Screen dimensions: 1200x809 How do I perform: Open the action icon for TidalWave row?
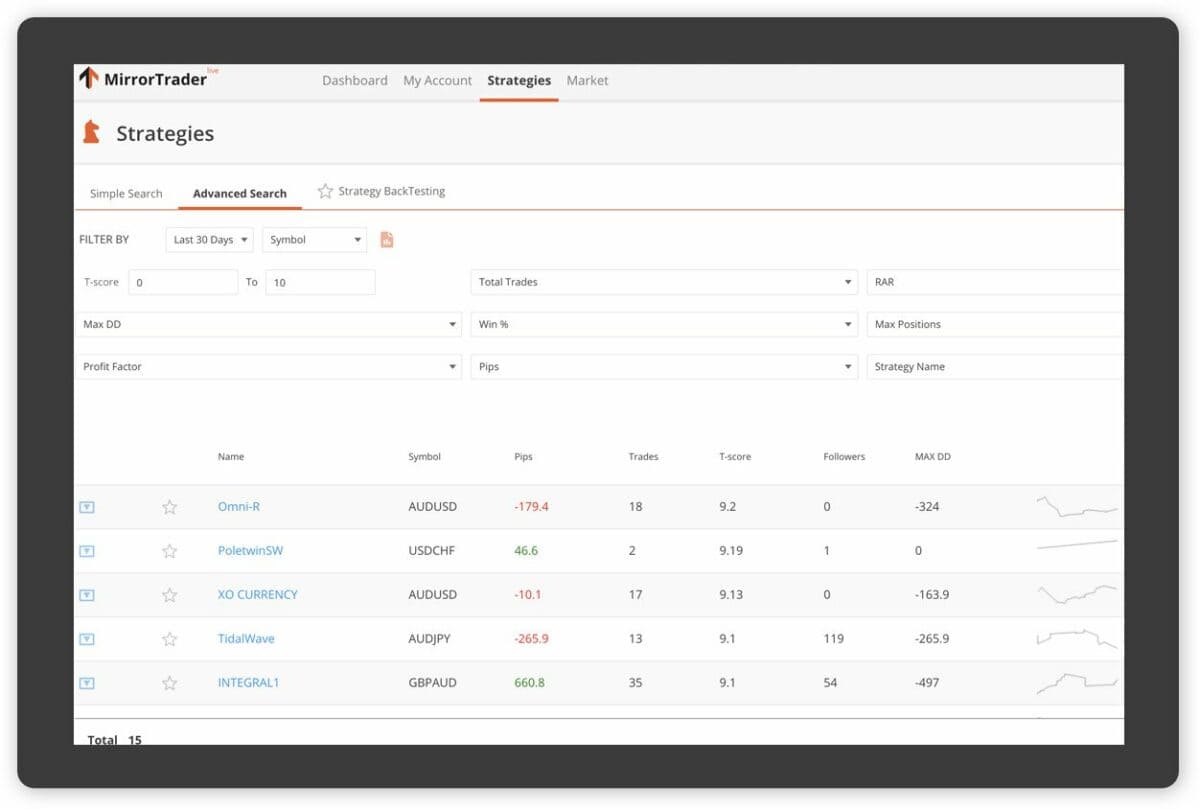click(87, 639)
